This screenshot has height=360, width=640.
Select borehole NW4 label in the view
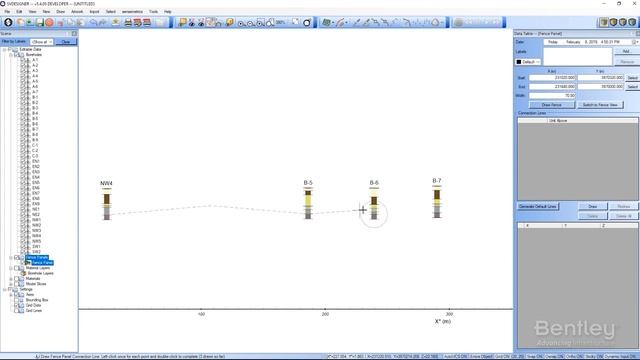tap(106, 183)
